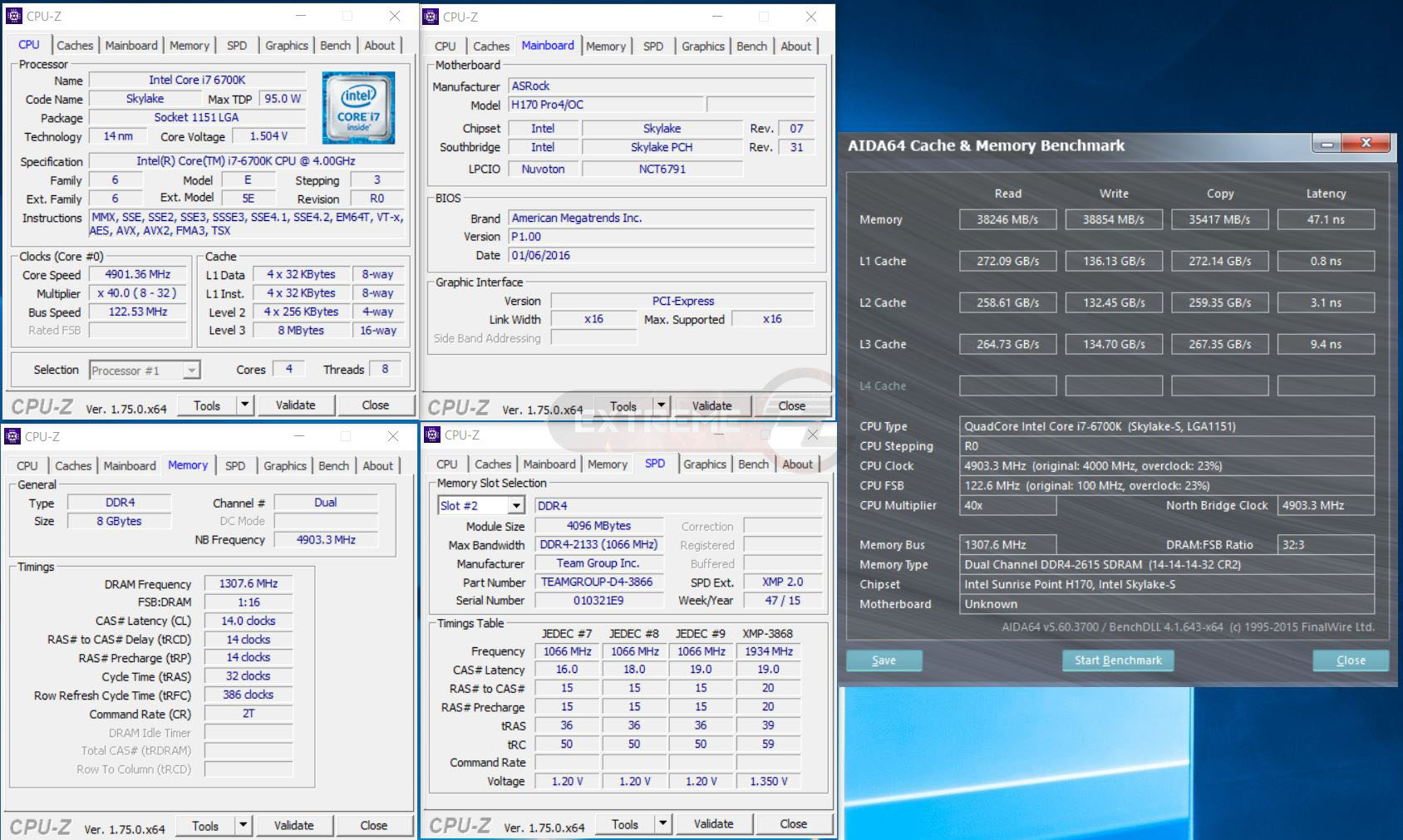1403x840 pixels.
Task: Open the Bench tab in the Mainboard window
Action: (752, 47)
